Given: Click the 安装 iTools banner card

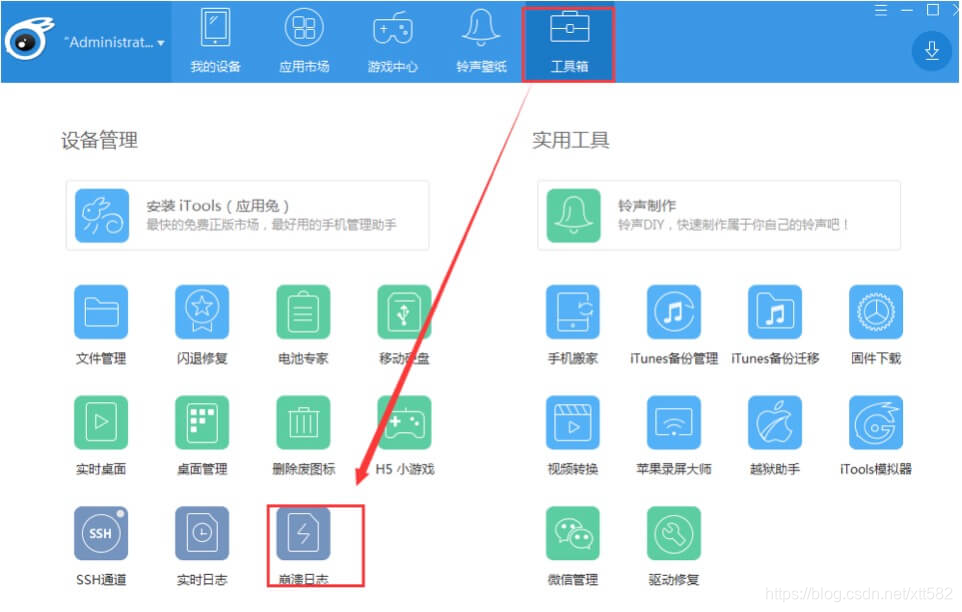Looking at the screenshot, I should 248,215.
